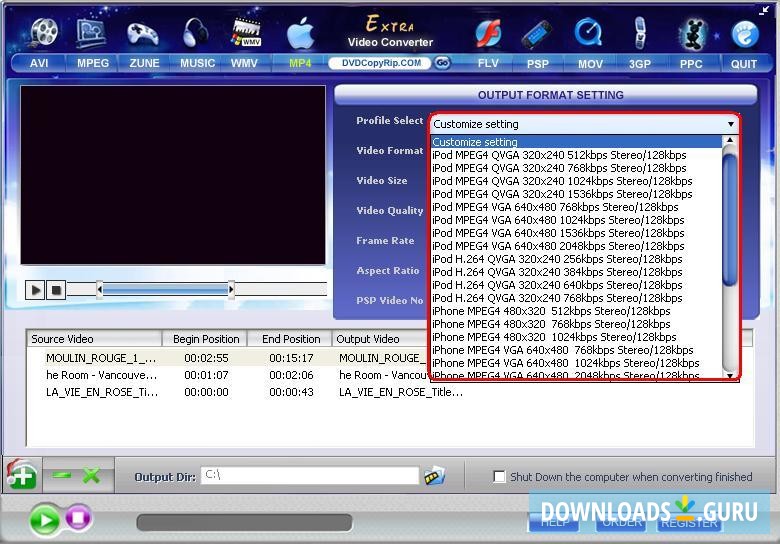Click the Music headphones icon
Viewport: 780px width, 544px height.
click(195, 33)
